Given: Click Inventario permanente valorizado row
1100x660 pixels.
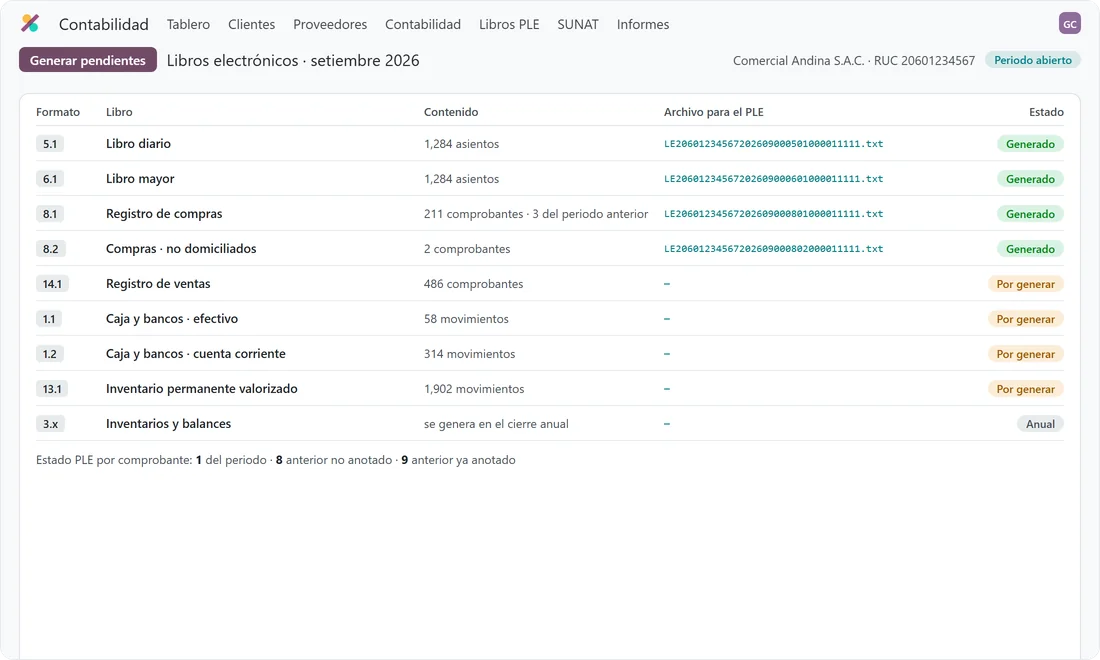Looking at the screenshot, I should (x=550, y=389).
